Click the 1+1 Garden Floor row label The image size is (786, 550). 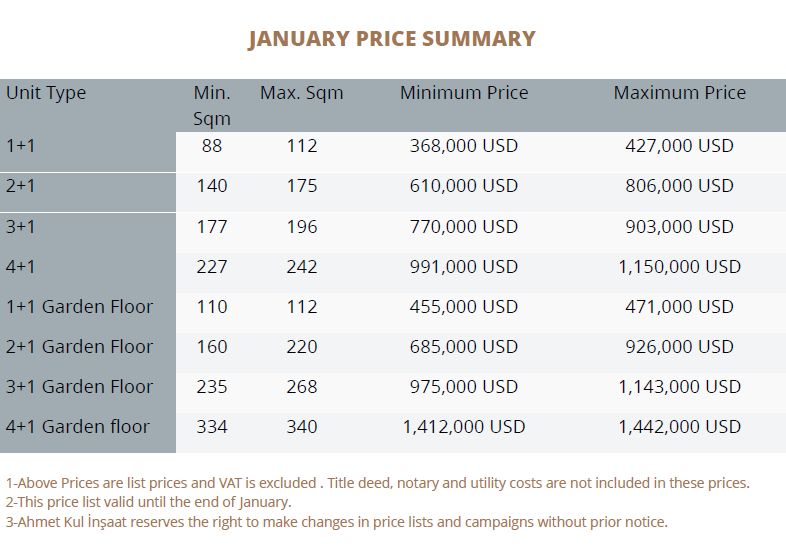point(80,307)
